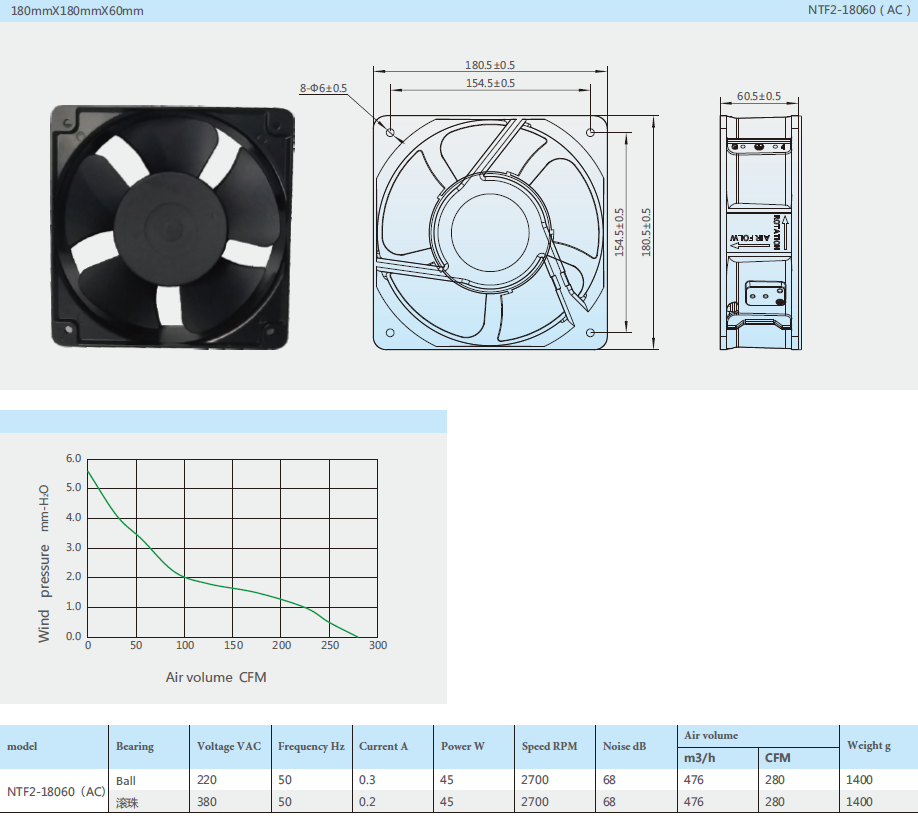
Task: Click the 'Wind pressure mm-H2O' axis title
Action: (x=44, y=563)
